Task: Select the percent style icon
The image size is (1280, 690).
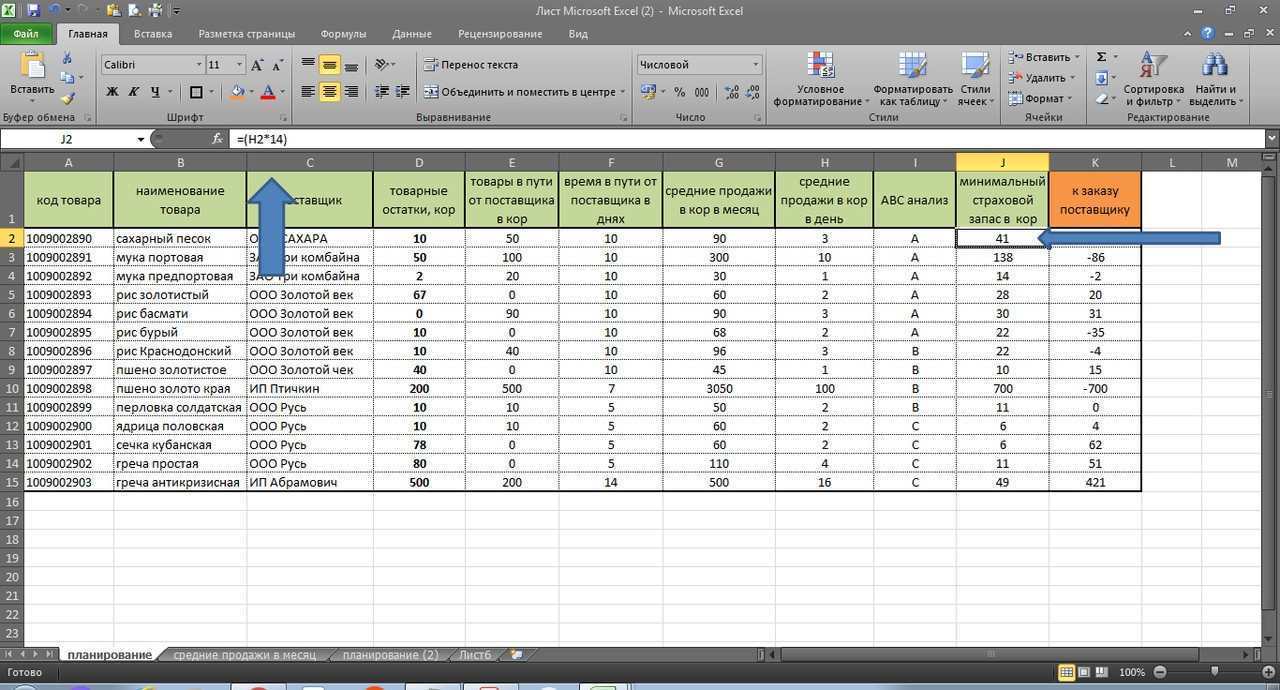Action: [679, 92]
